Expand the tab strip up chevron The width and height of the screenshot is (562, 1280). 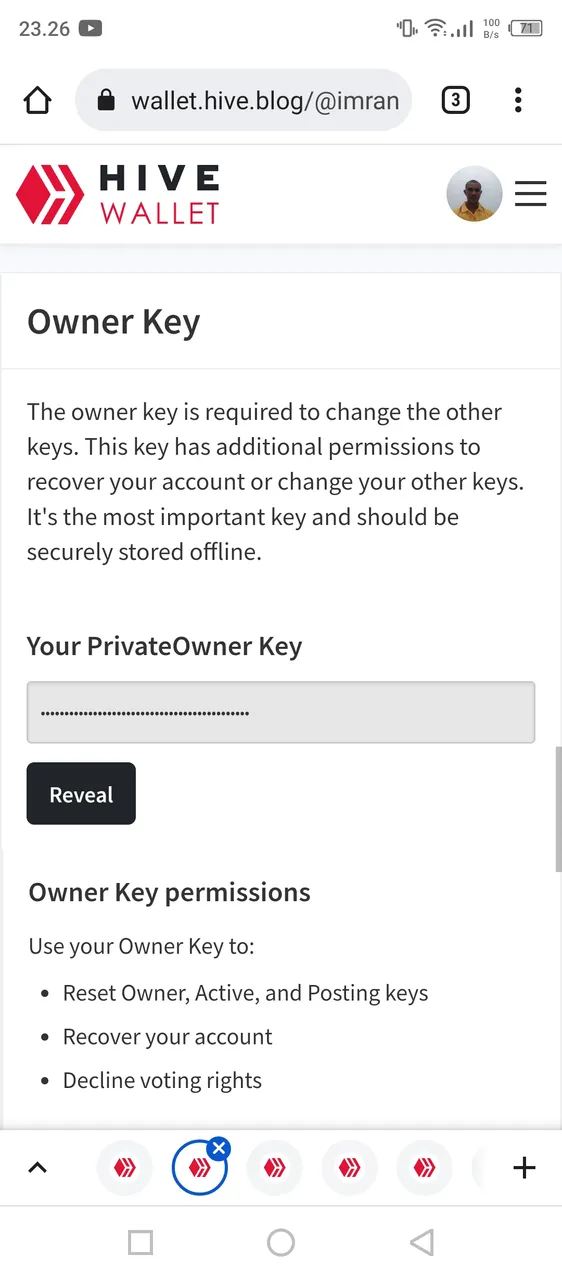coord(37,1167)
